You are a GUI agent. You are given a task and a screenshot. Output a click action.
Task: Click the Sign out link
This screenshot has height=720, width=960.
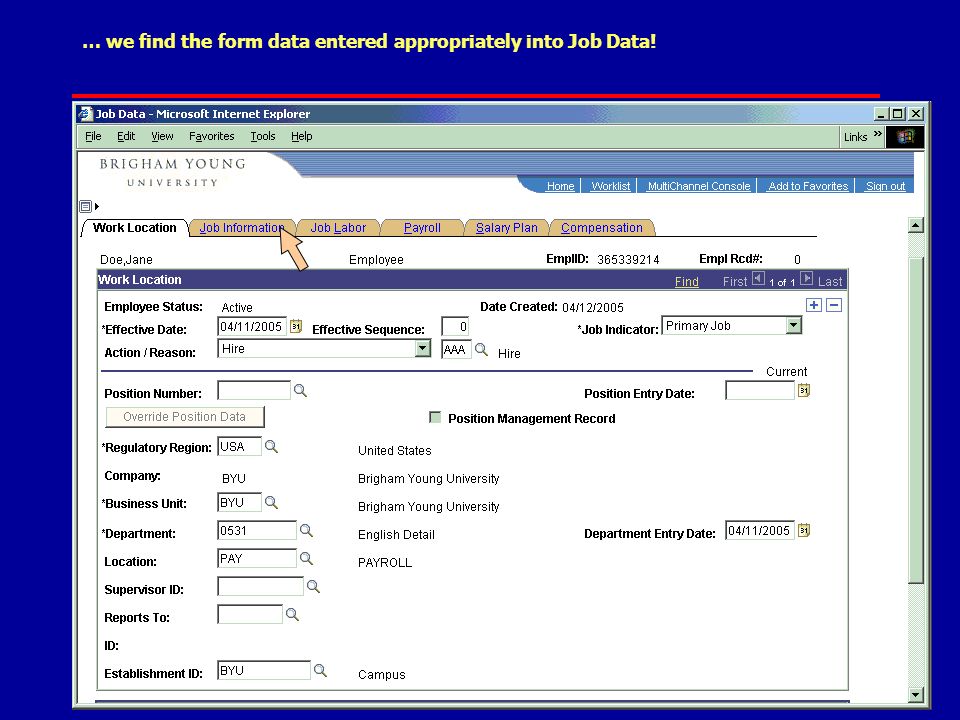click(x=885, y=186)
